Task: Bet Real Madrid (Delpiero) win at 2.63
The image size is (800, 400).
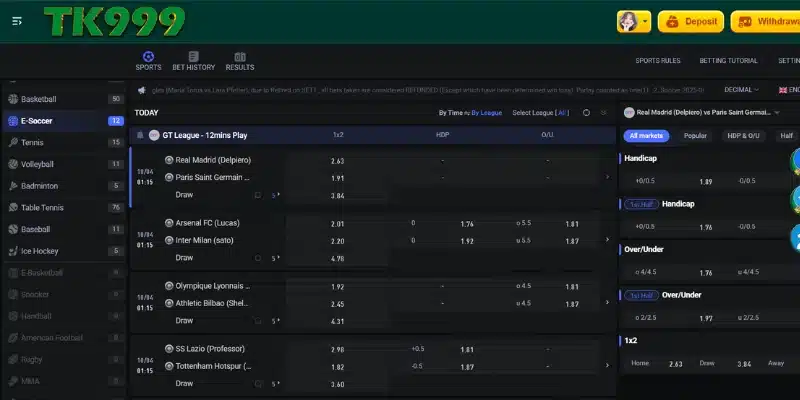Action: tap(337, 161)
